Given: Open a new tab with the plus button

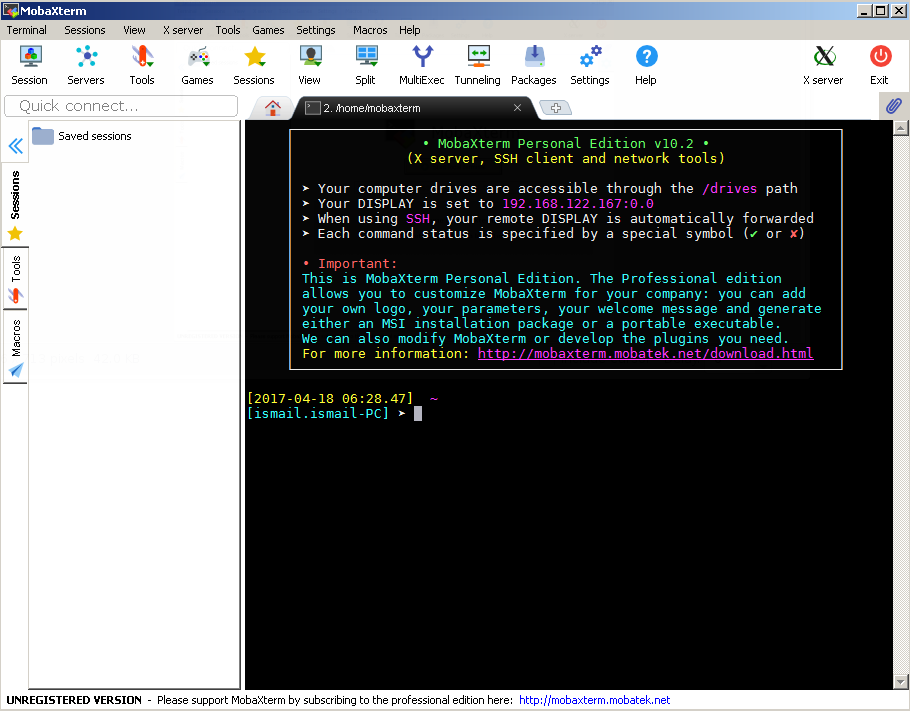Looking at the screenshot, I should tap(555, 107).
